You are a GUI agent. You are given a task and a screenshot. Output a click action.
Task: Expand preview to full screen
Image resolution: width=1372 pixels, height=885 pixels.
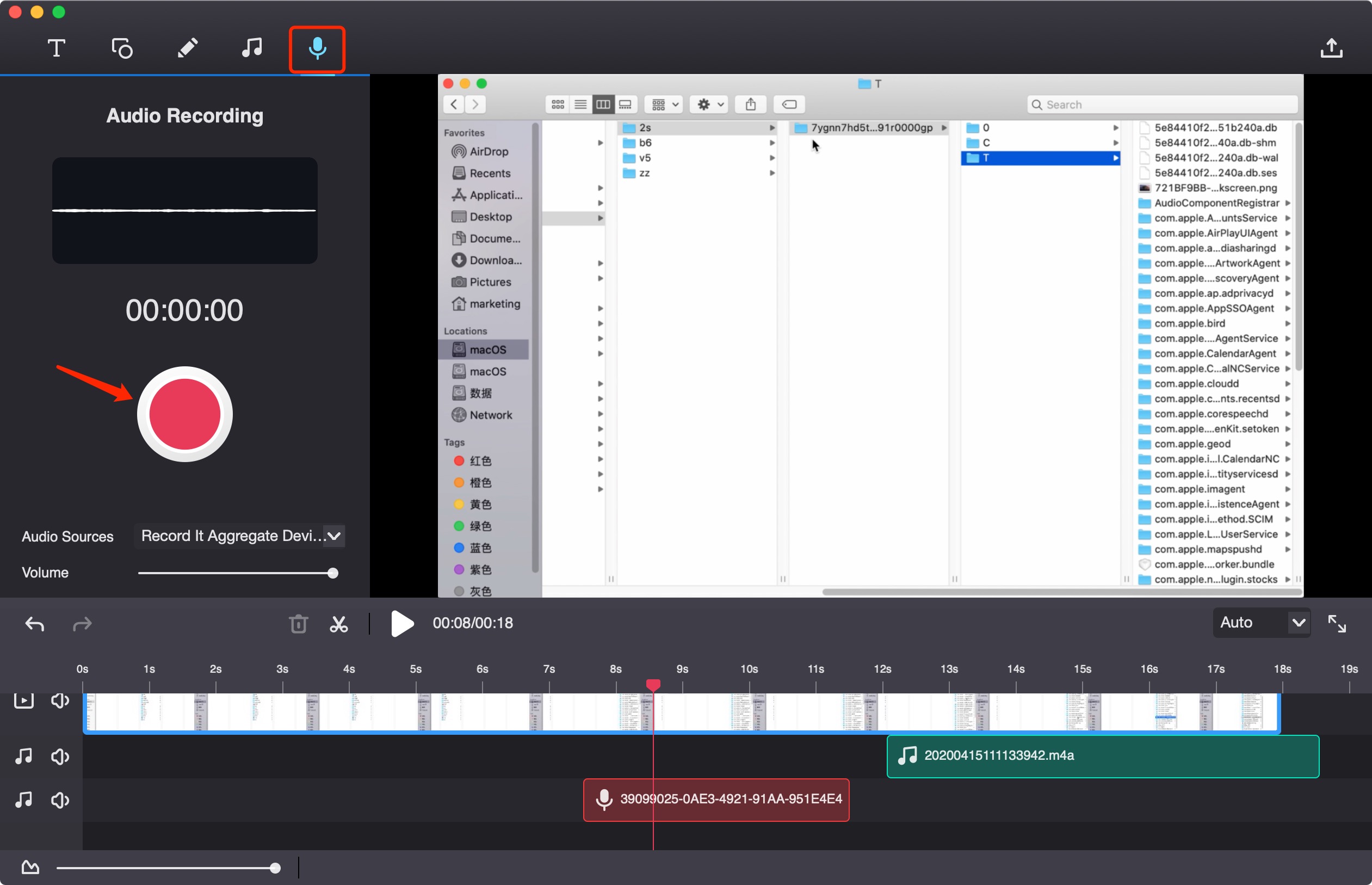tap(1337, 624)
